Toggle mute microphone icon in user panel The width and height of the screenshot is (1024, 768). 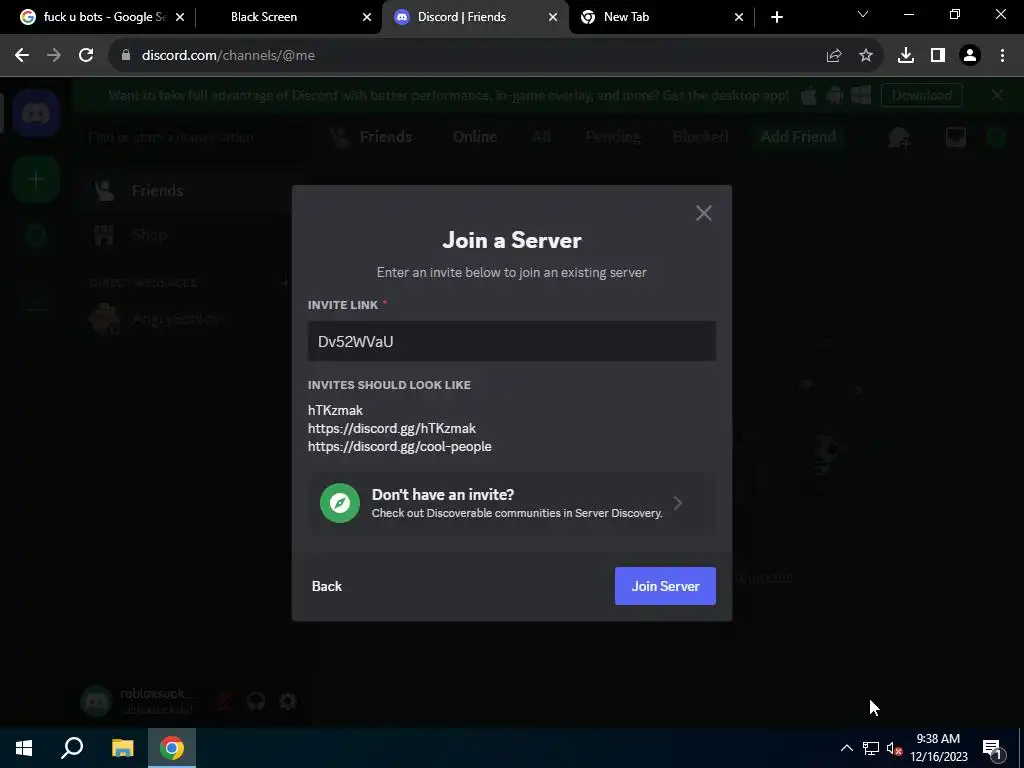(x=225, y=701)
